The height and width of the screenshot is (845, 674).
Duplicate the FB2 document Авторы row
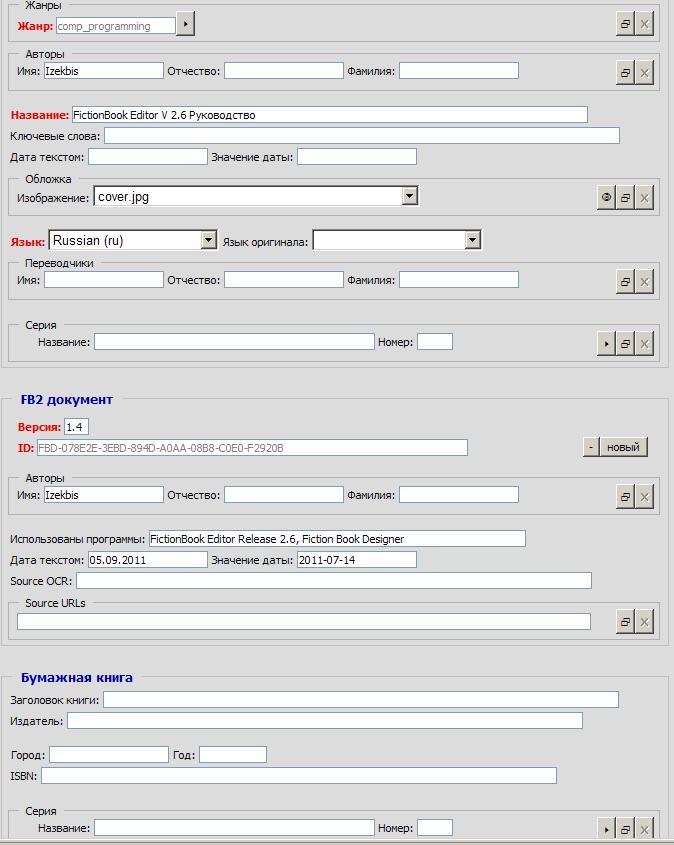coord(625,496)
